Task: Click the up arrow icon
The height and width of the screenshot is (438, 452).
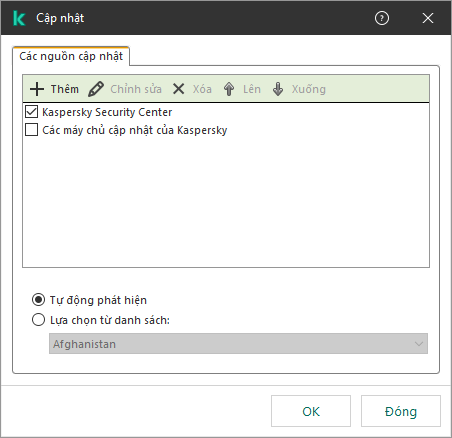Action: (229, 89)
